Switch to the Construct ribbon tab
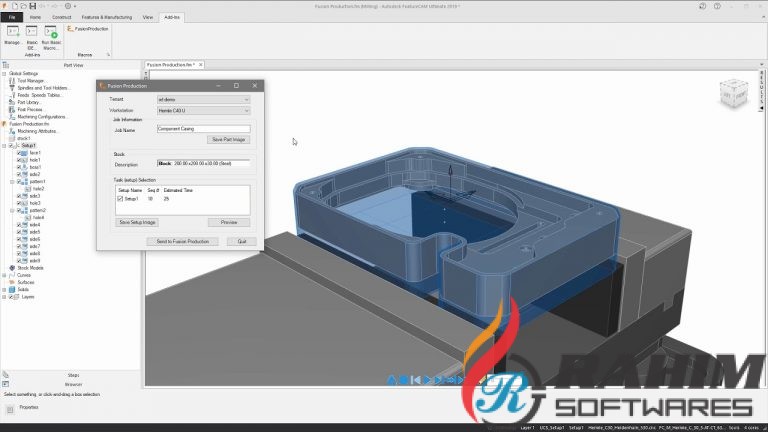 pyautogui.click(x=62, y=17)
